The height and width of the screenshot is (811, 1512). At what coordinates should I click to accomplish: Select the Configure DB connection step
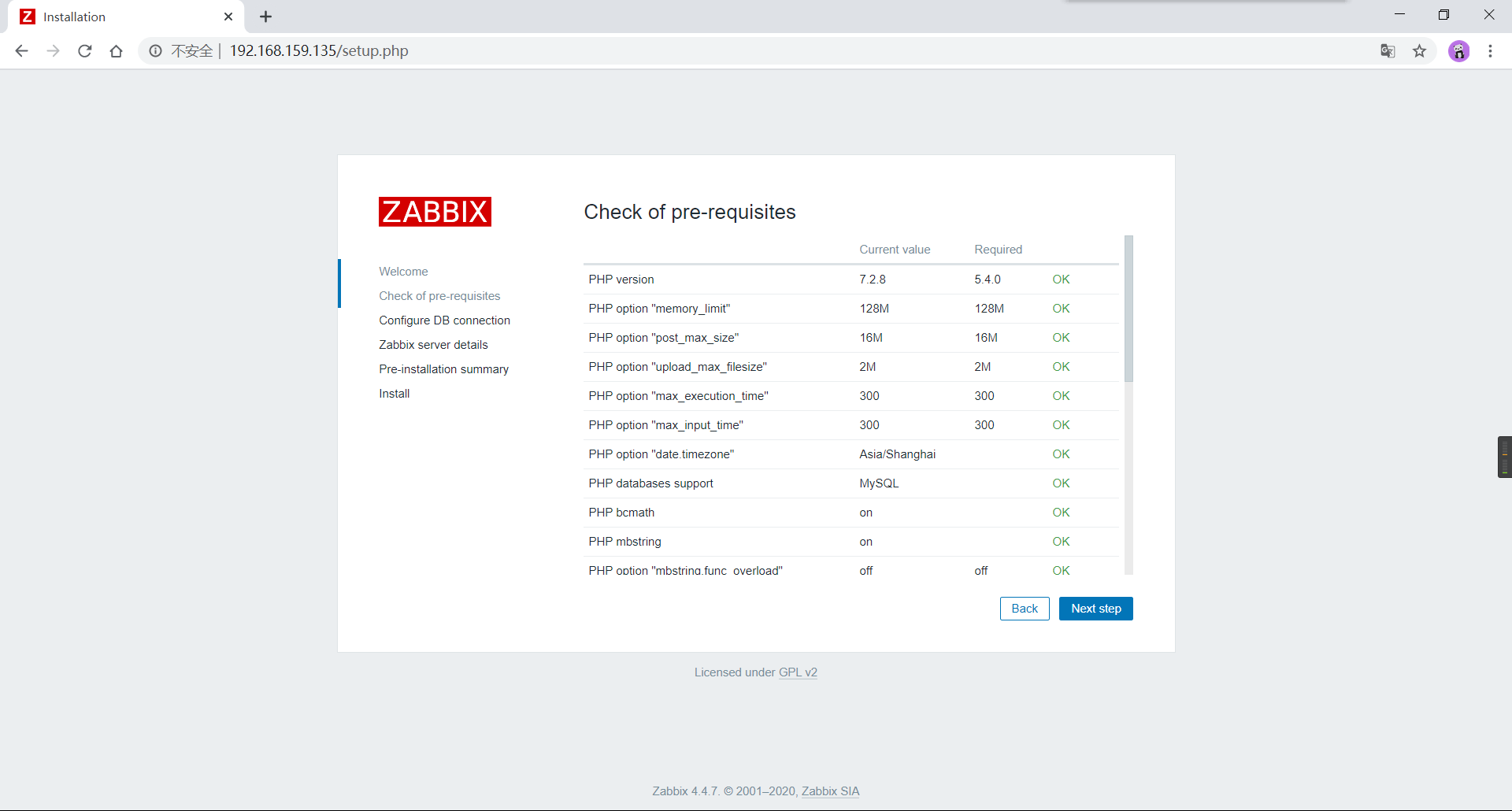coord(444,320)
